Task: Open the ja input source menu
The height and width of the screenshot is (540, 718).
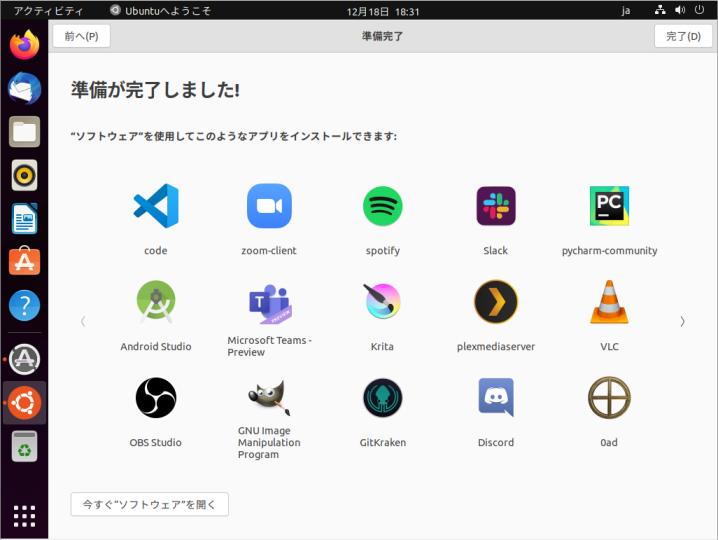Action: coord(626,11)
